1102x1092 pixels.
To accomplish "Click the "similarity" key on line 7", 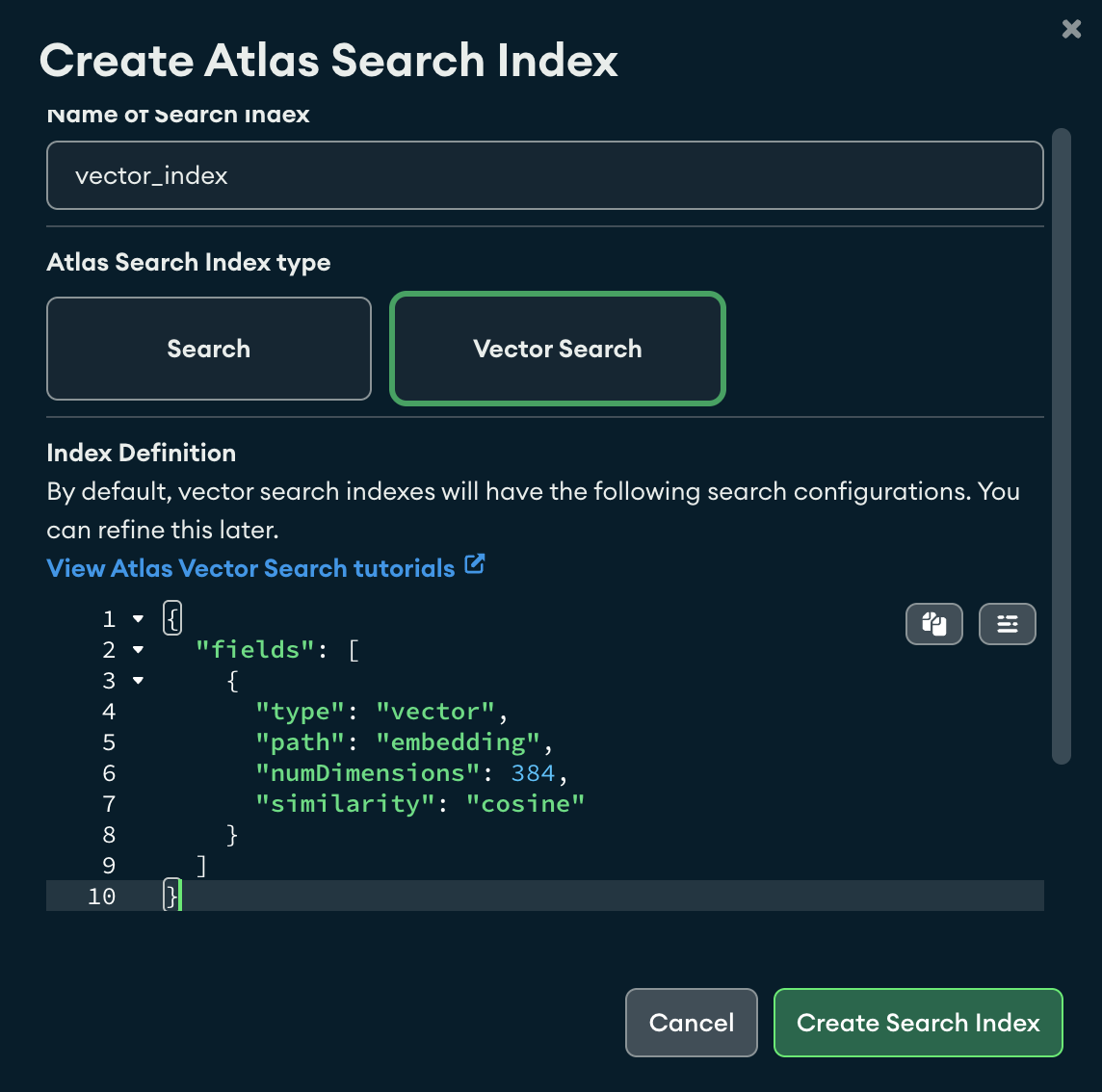I will [345, 804].
